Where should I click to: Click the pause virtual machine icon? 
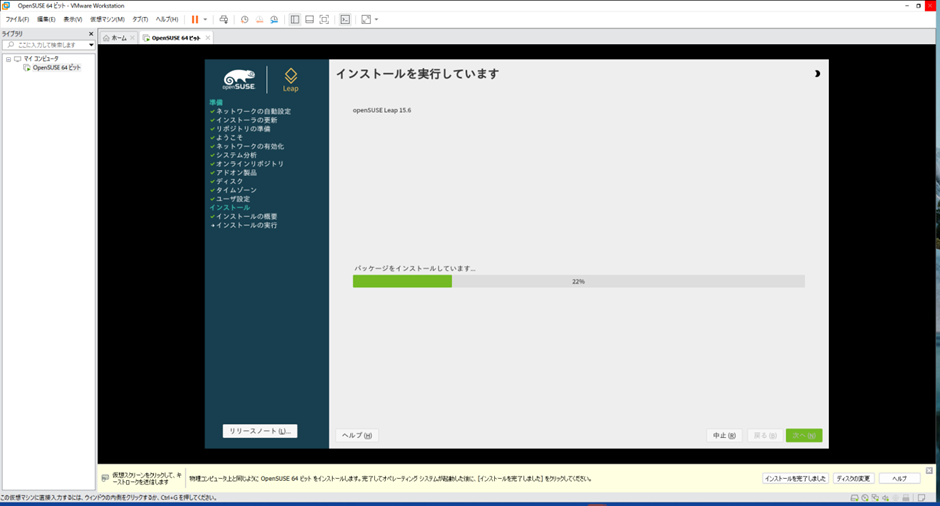[195, 19]
